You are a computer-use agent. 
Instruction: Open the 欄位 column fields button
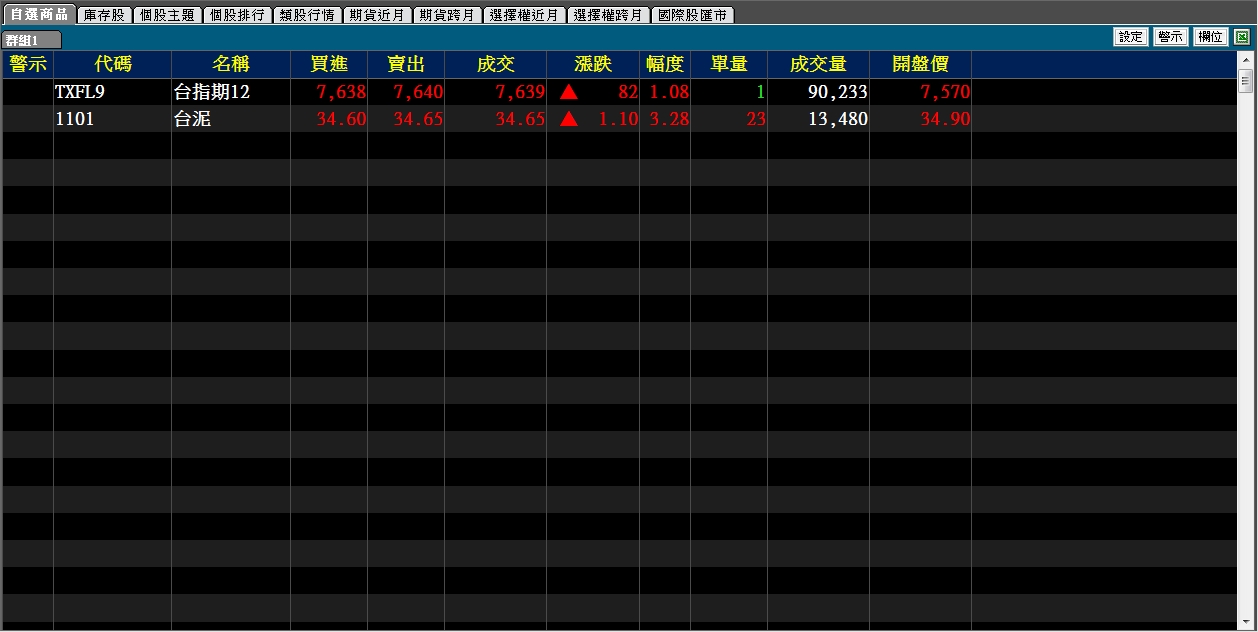click(1210, 37)
